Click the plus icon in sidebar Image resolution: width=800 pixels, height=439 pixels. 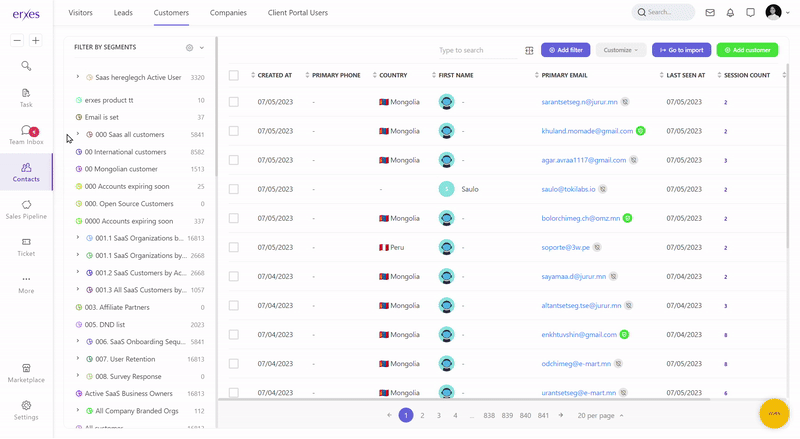pyautogui.click(x=36, y=40)
